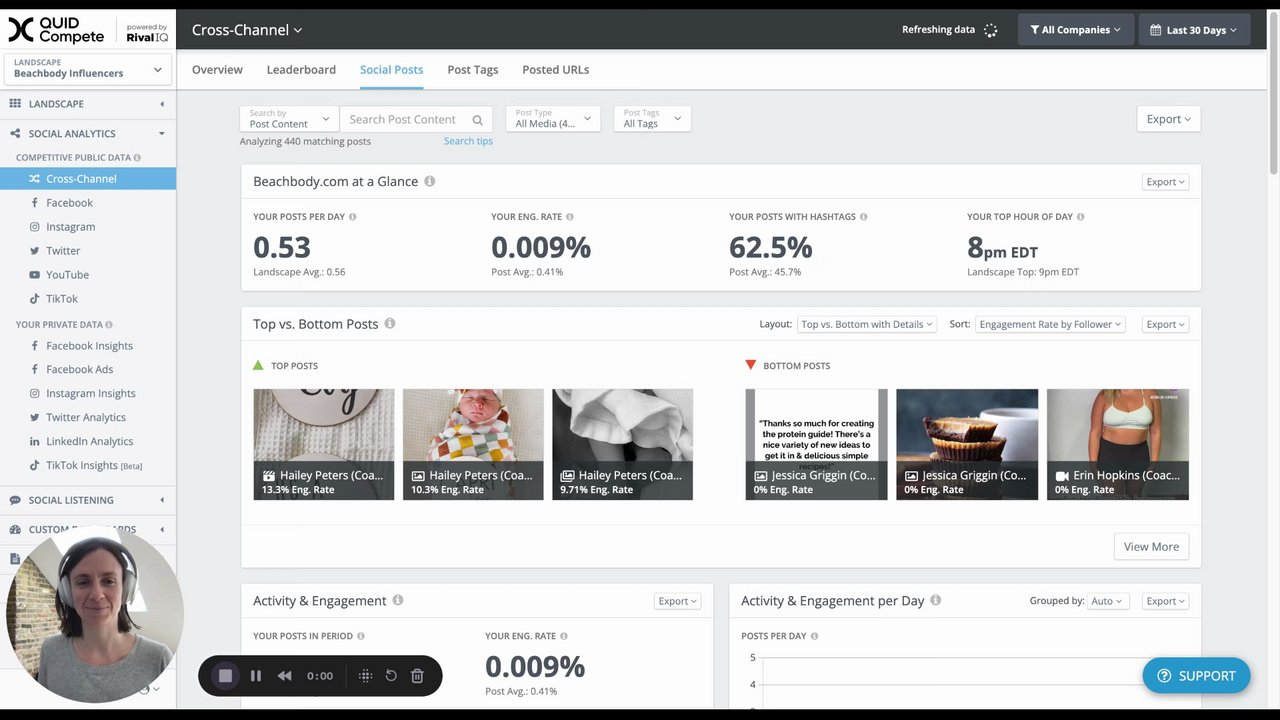Show info for Beachbody.com at a Glance
The width and height of the screenshot is (1280, 720).
pyautogui.click(x=430, y=181)
